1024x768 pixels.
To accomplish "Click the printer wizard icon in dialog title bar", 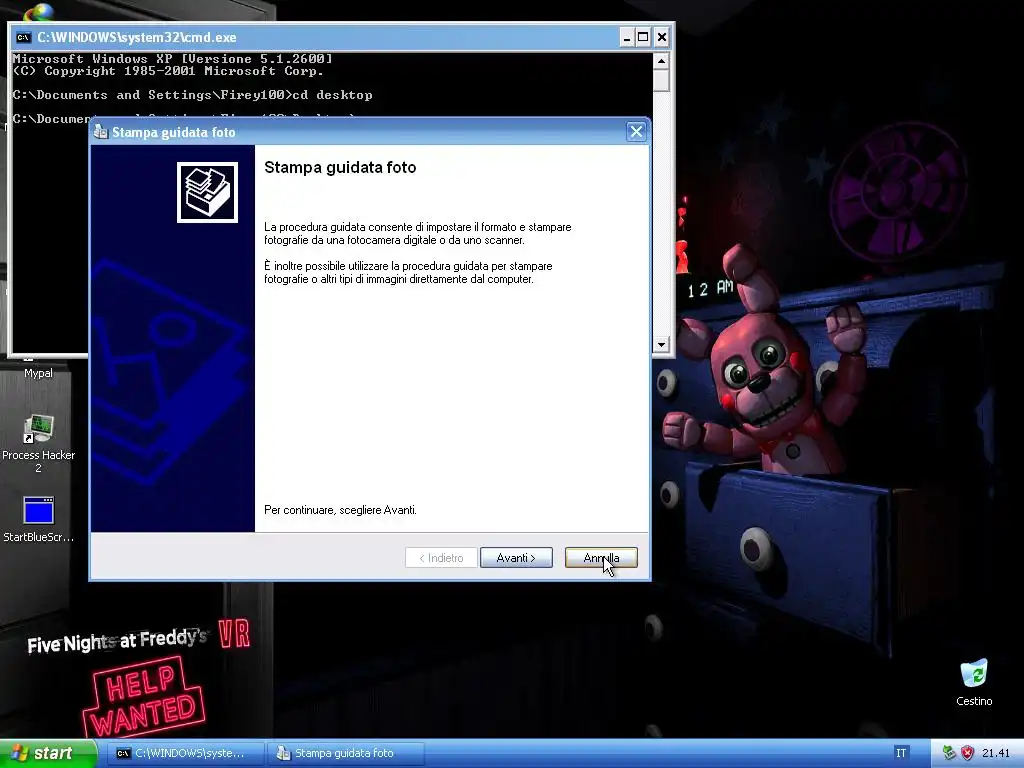I will (x=101, y=132).
